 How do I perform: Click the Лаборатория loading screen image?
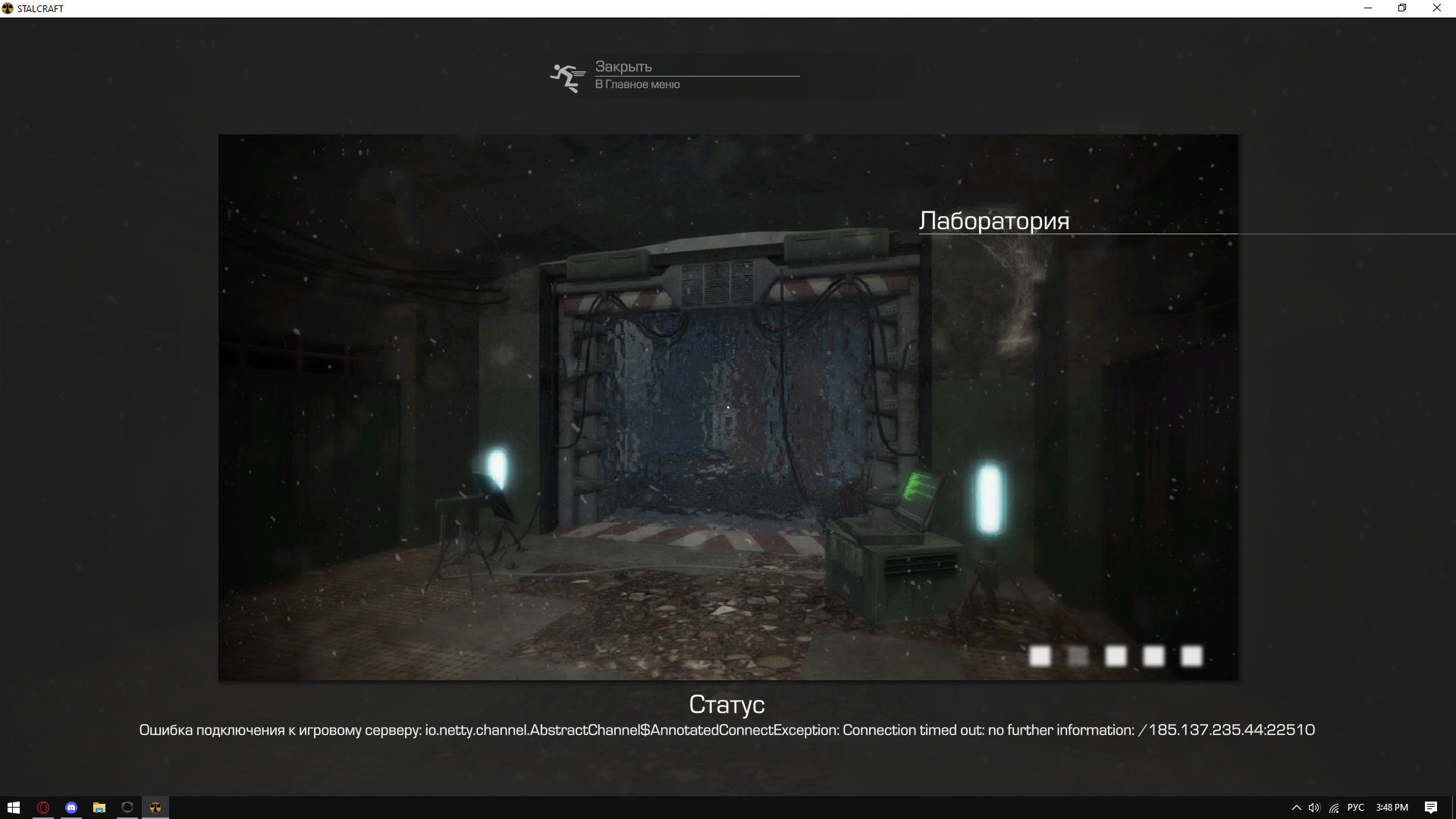[728, 407]
